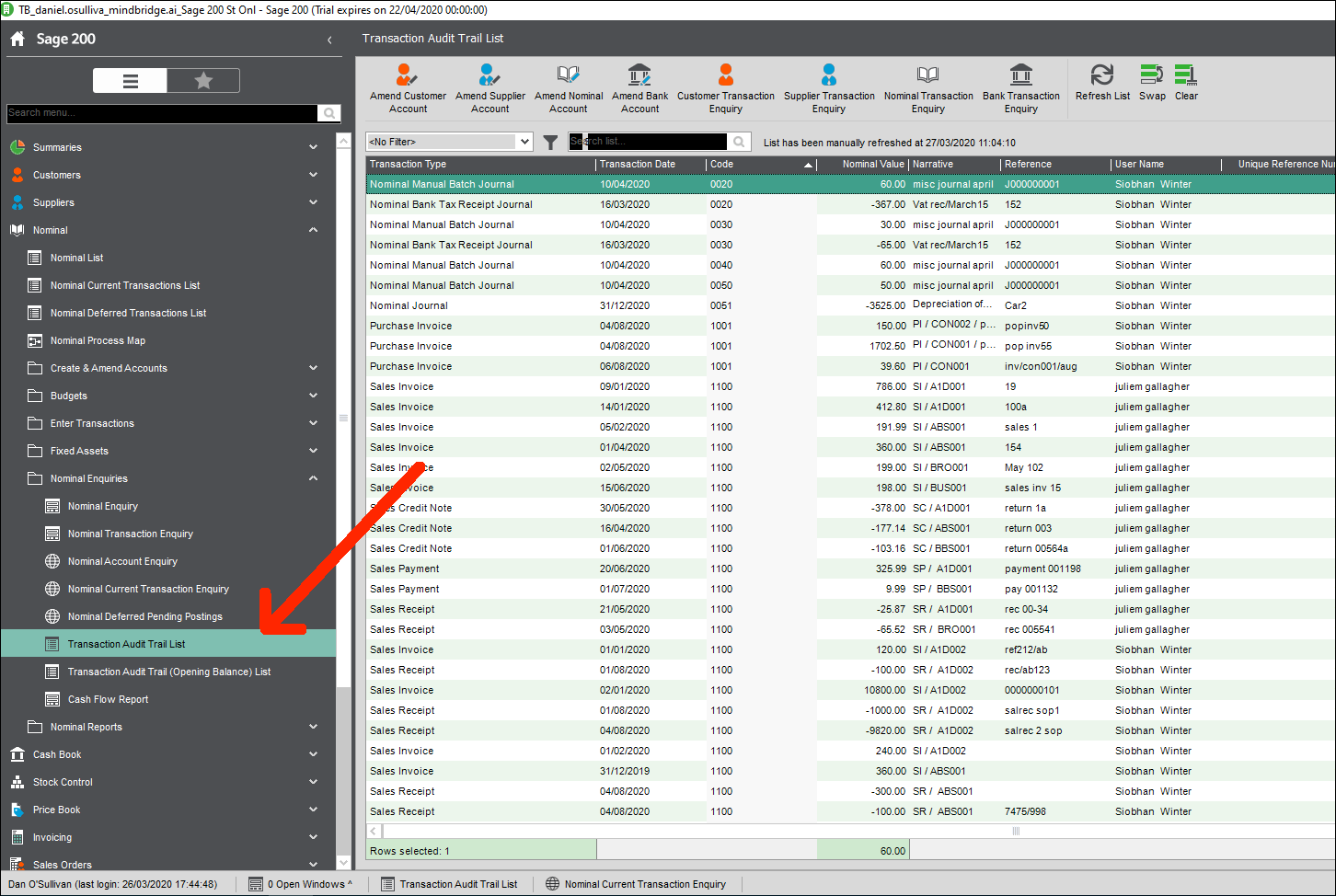The height and width of the screenshot is (896, 1336).
Task: Open Nominal List menu item
Action: 76,258
